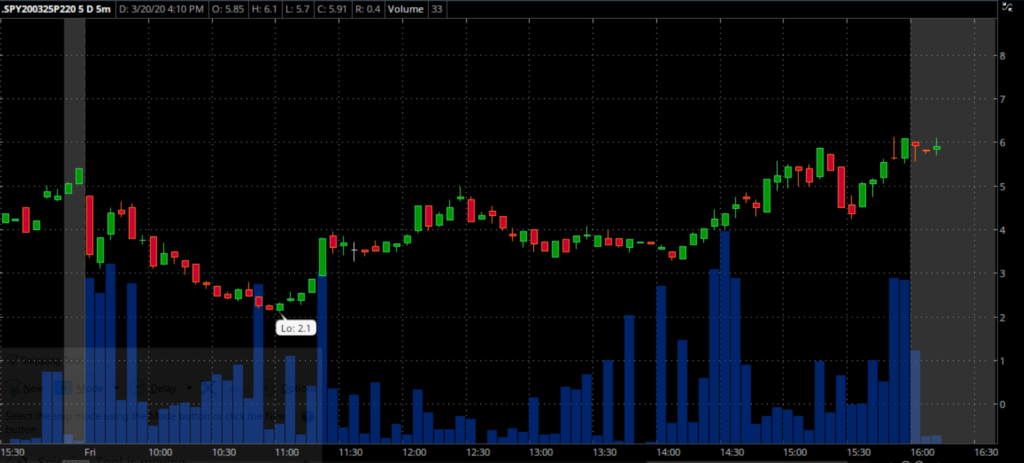The width and height of the screenshot is (1024, 463).
Task: Select the Volume study label
Action: click(x=405, y=9)
